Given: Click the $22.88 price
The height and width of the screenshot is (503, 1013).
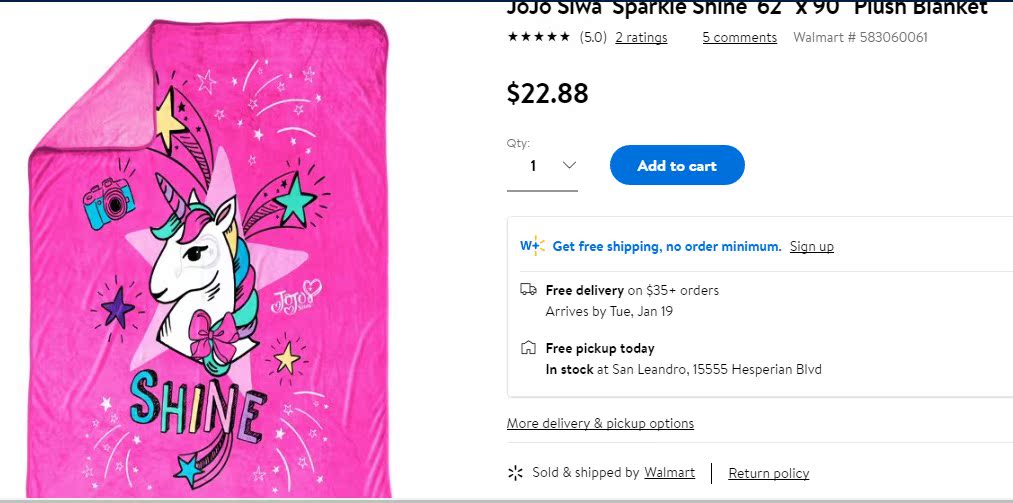Looking at the screenshot, I should (x=547, y=94).
